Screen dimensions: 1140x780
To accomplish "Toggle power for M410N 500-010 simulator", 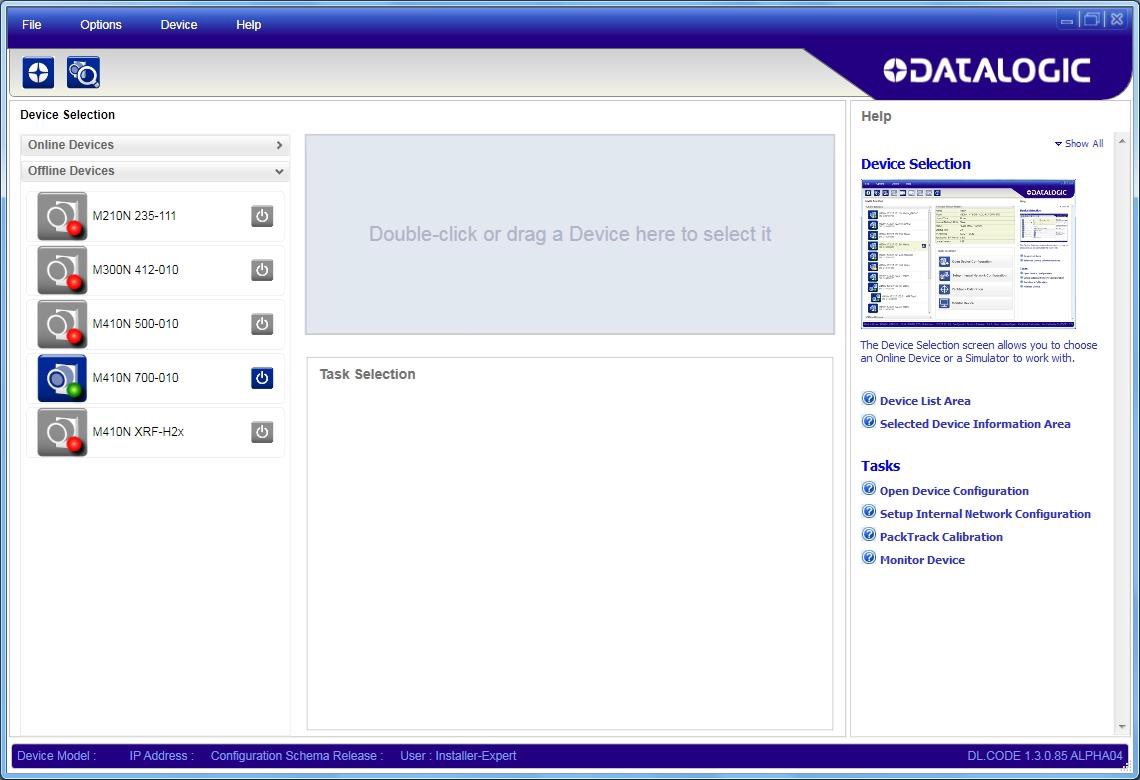I will 262,323.
